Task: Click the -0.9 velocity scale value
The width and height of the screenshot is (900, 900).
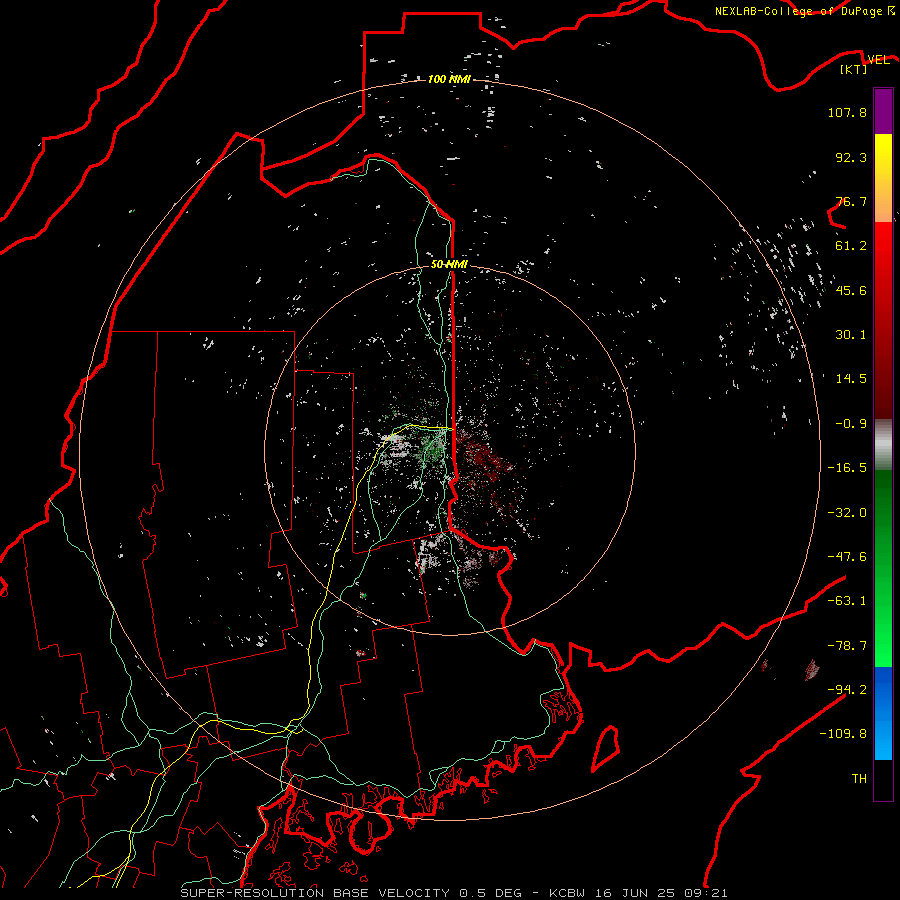Action: pos(851,424)
